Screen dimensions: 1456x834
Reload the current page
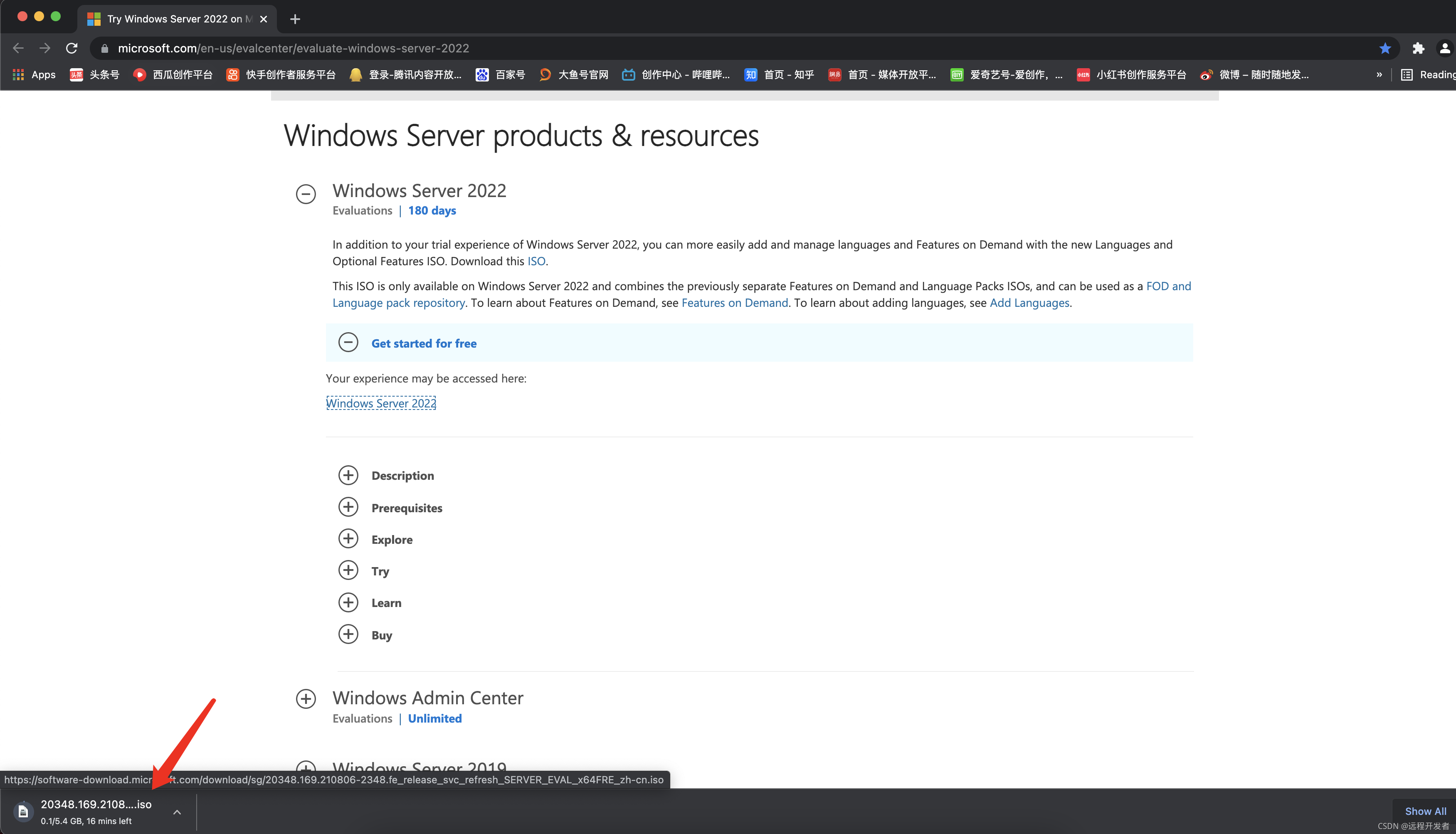click(72, 48)
